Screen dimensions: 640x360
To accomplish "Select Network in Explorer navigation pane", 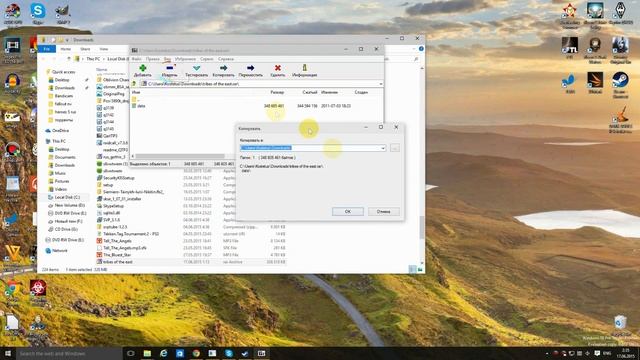I will pos(60,251).
